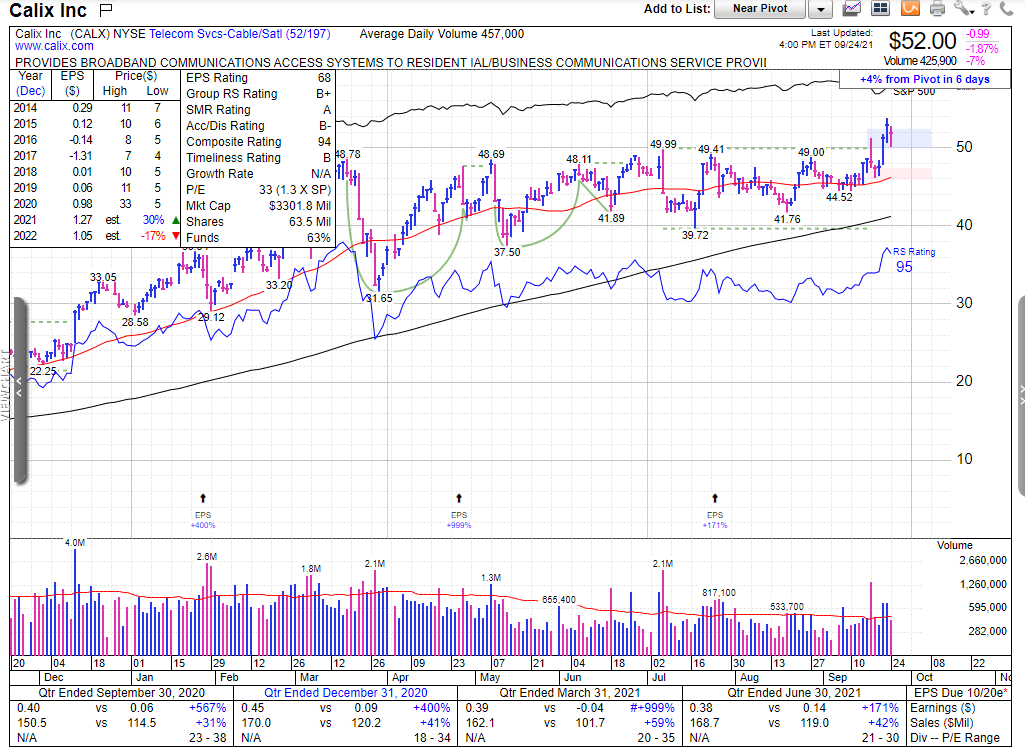This screenshot has width=1025, height=752.
Task: Open the wrench settings tool menu
Action: [964, 9]
